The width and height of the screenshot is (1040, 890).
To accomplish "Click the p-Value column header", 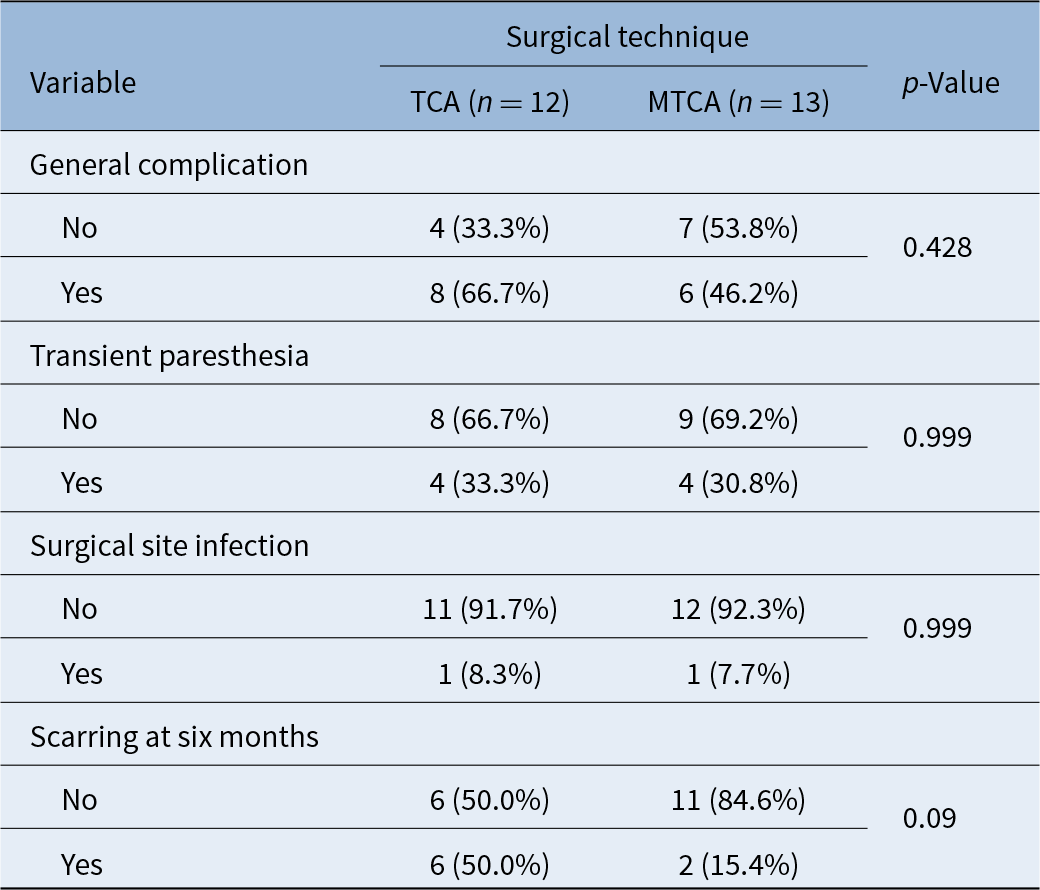I will [x=950, y=82].
